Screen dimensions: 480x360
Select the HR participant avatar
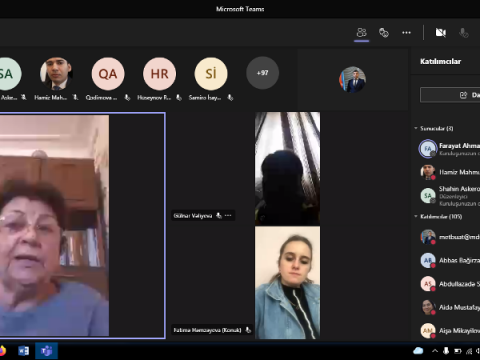tap(159, 74)
